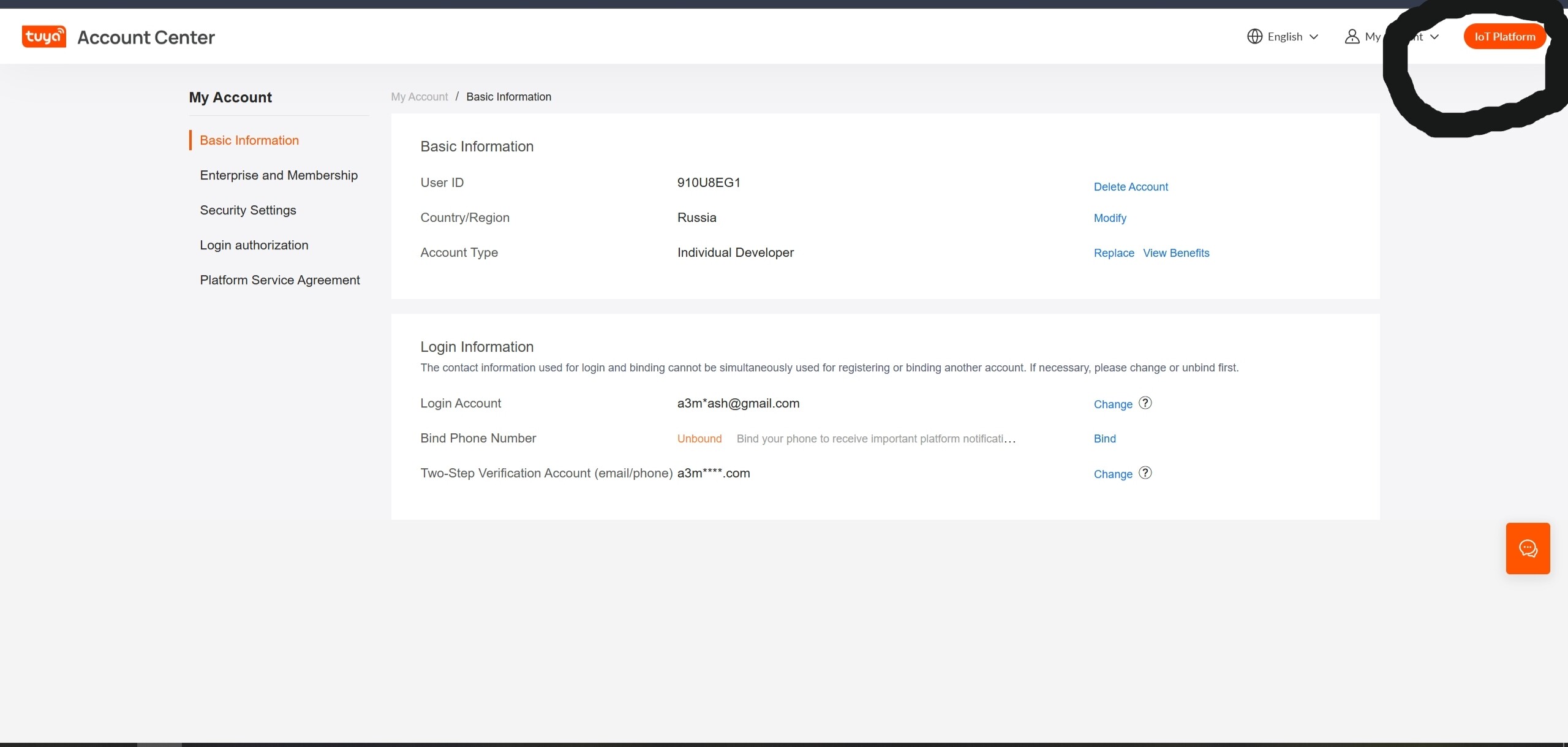The height and width of the screenshot is (747, 1568).
Task: Select the Basic Information sidebar item
Action: click(249, 140)
